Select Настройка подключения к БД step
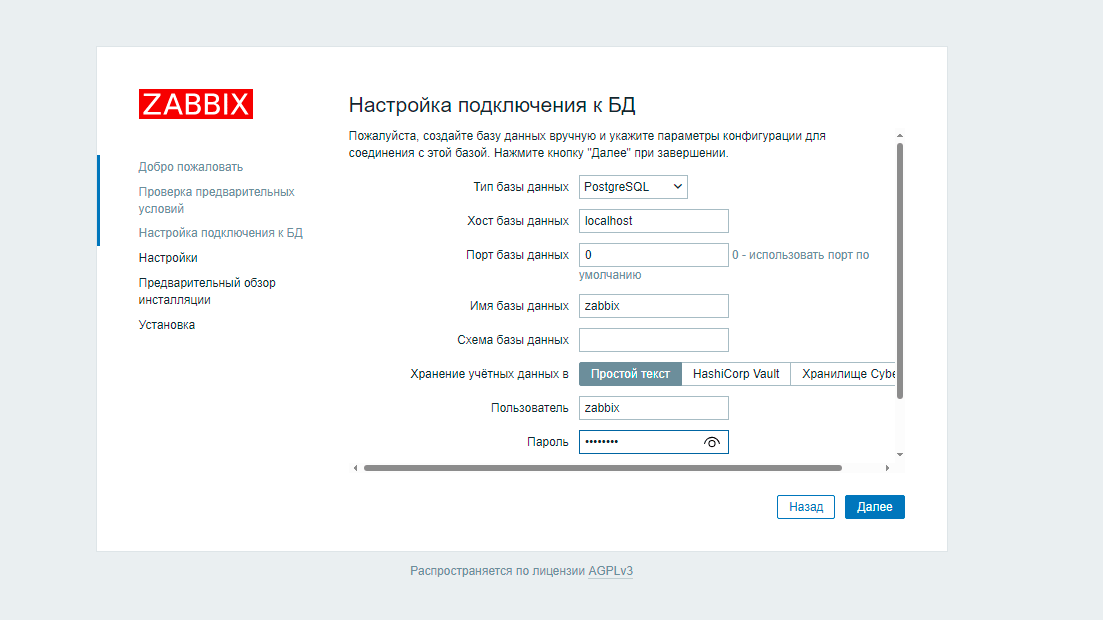Viewport: 1103px width, 620px height. point(220,233)
